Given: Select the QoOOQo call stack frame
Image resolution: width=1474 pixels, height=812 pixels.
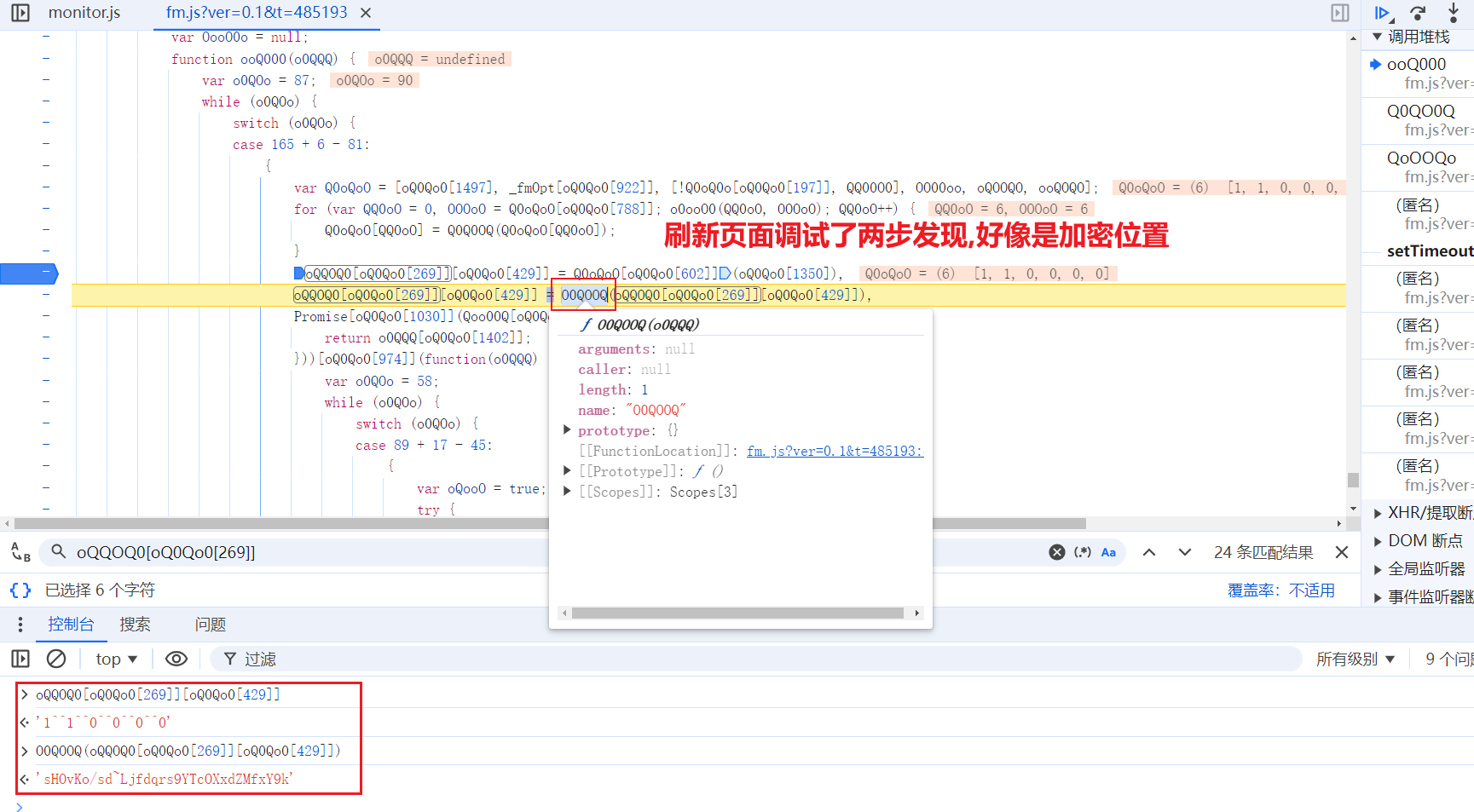Looking at the screenshot, I should (x=1421, y=158).
